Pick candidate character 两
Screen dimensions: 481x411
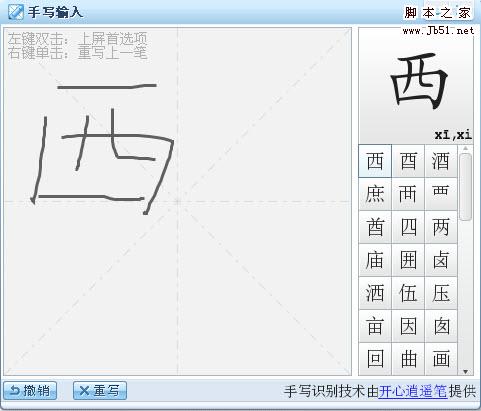click(x=441, y=227)
